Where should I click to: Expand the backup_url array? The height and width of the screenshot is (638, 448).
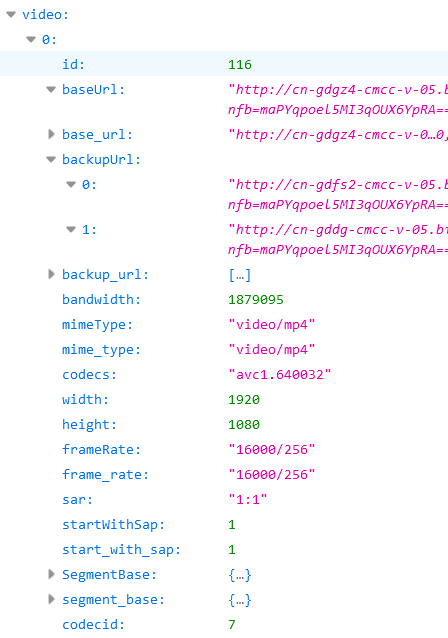51,274
